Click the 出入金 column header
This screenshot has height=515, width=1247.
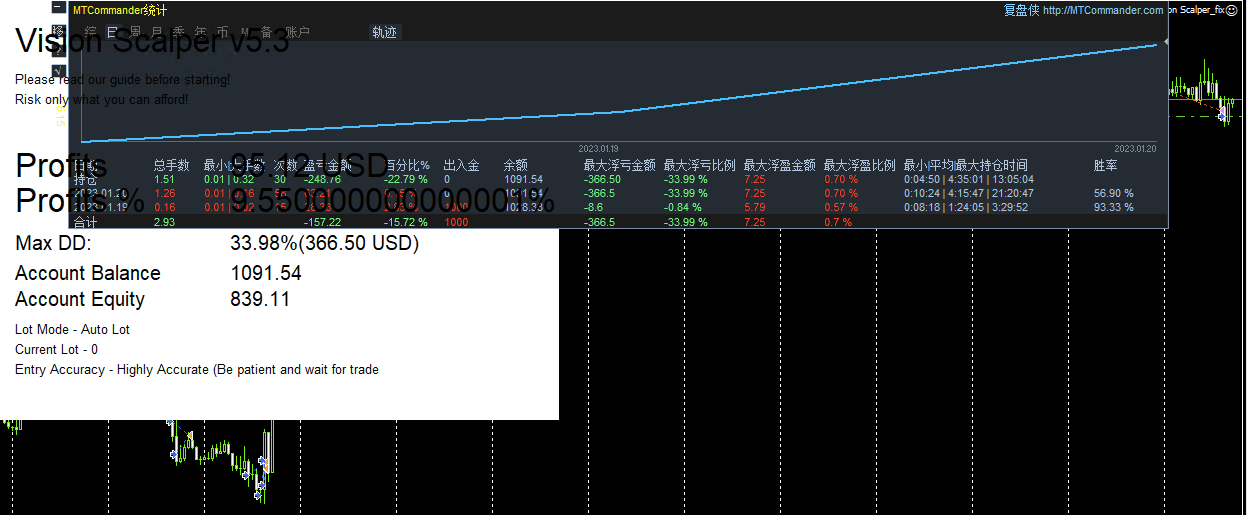click(461, 165)
